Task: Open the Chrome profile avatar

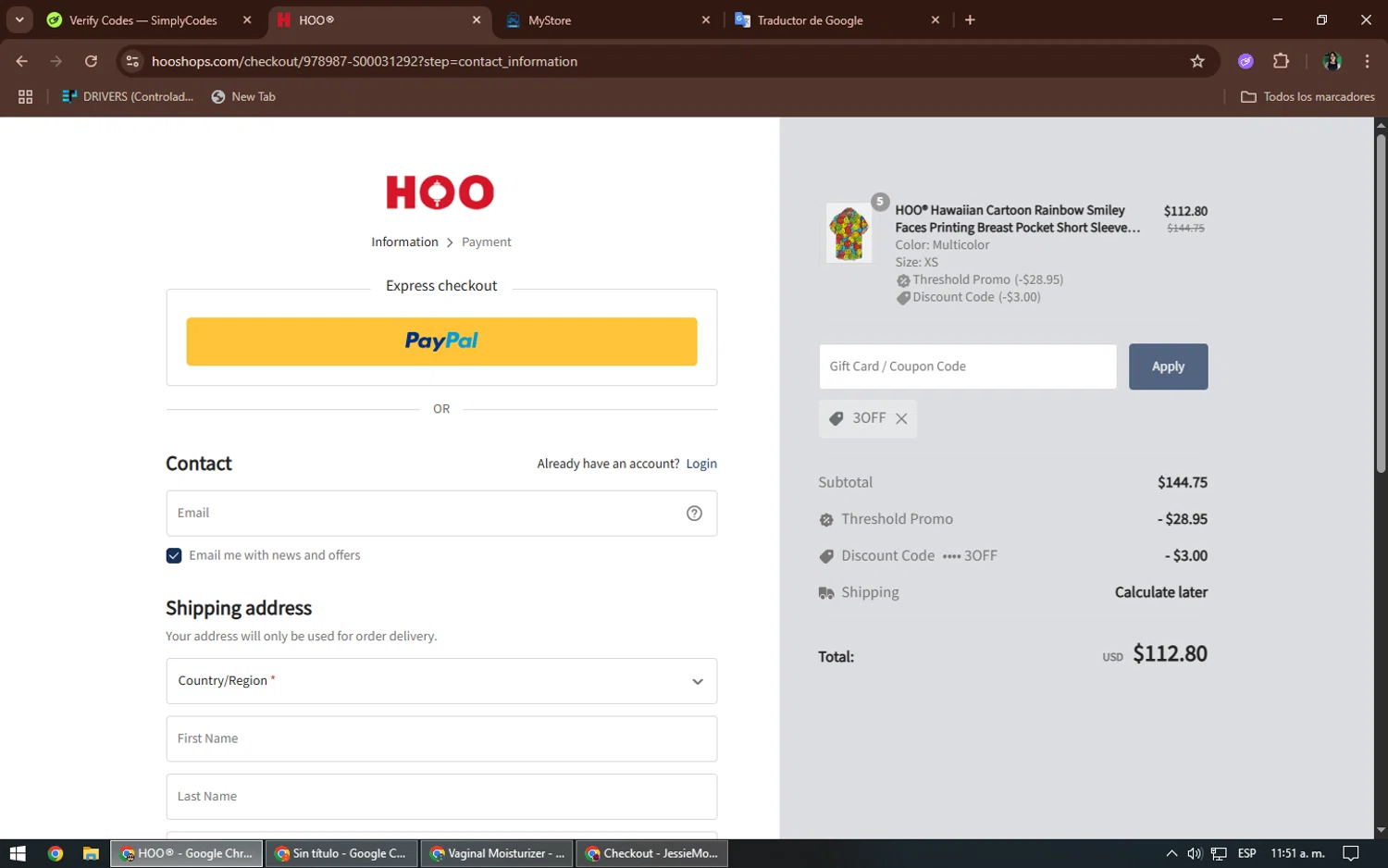Action: (1332, 61)
